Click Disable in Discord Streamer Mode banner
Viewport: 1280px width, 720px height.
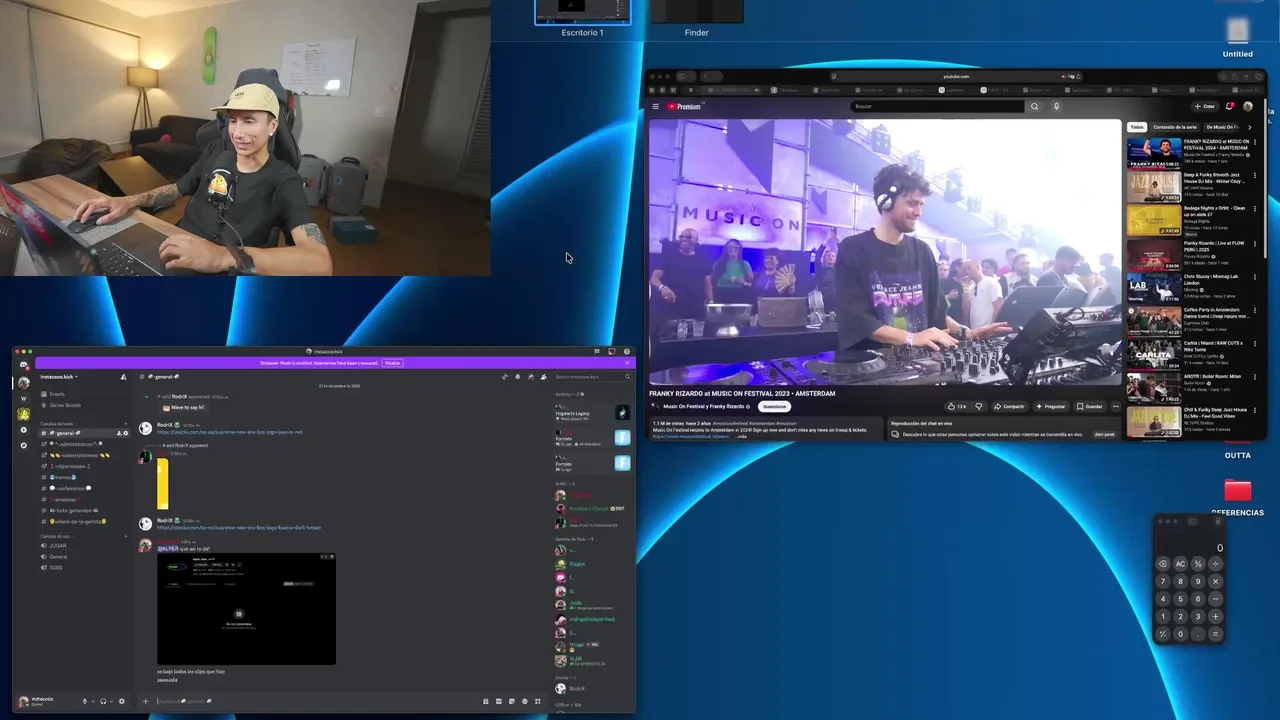coord(392,363)
